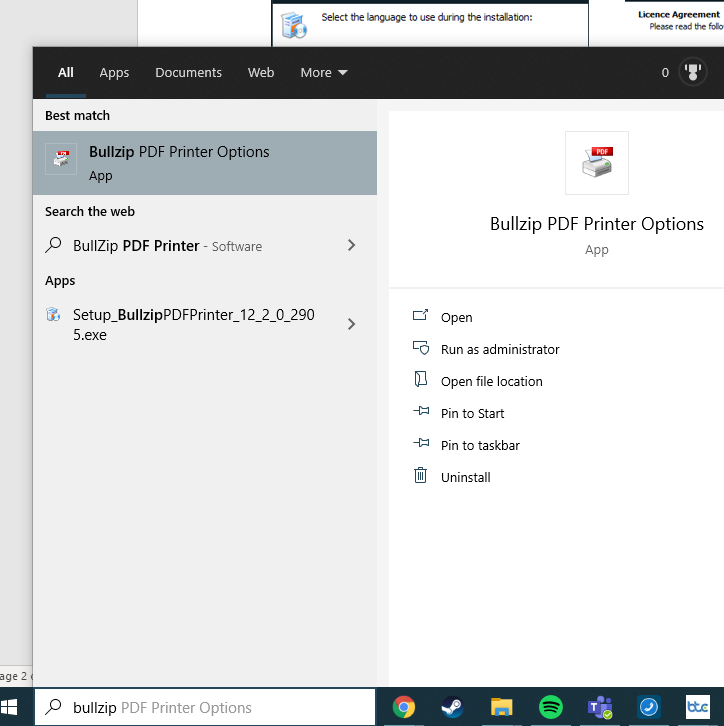Viewport: 724px width, 726px height.
Task: Click the Bullzip printer icon in best match
Action: tap(61, 159)
